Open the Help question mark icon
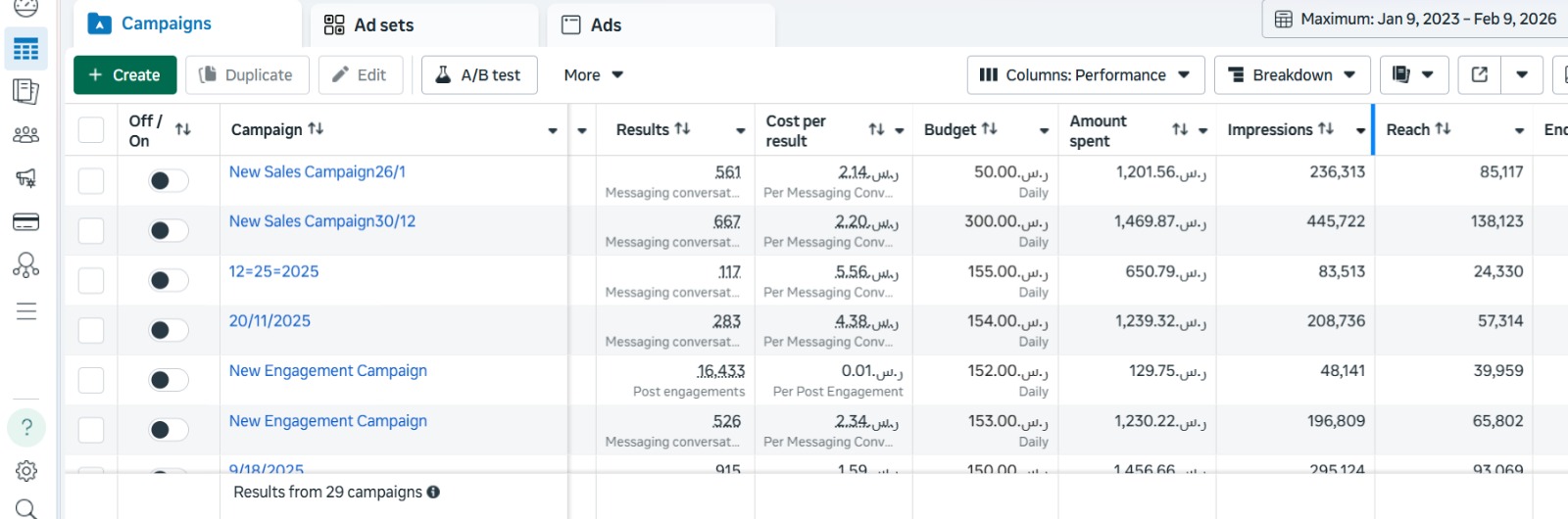 [26, 427]
